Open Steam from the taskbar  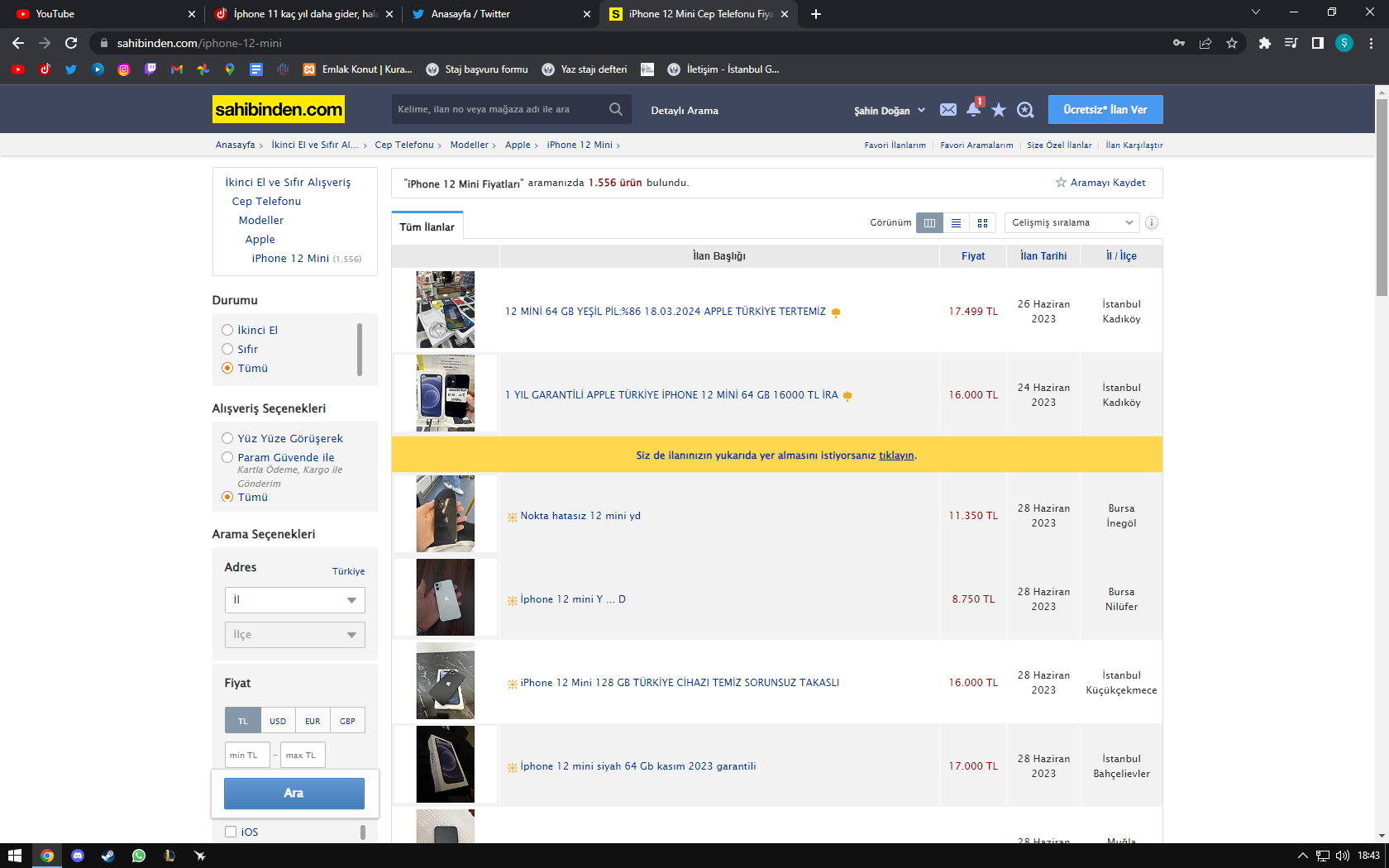tap(108, 856)
